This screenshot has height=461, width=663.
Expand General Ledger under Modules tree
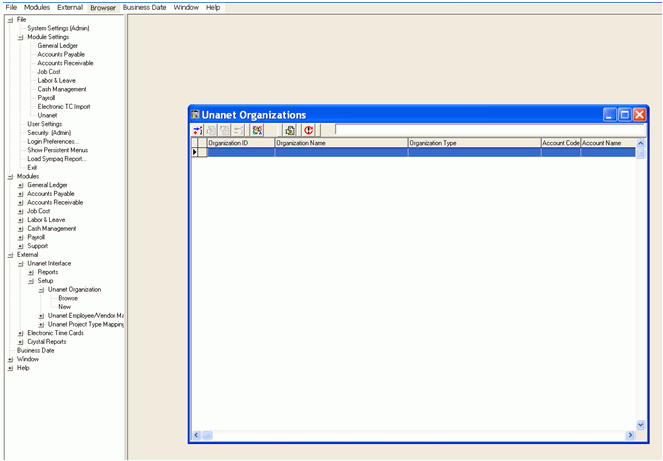click(x=20, y=185)
